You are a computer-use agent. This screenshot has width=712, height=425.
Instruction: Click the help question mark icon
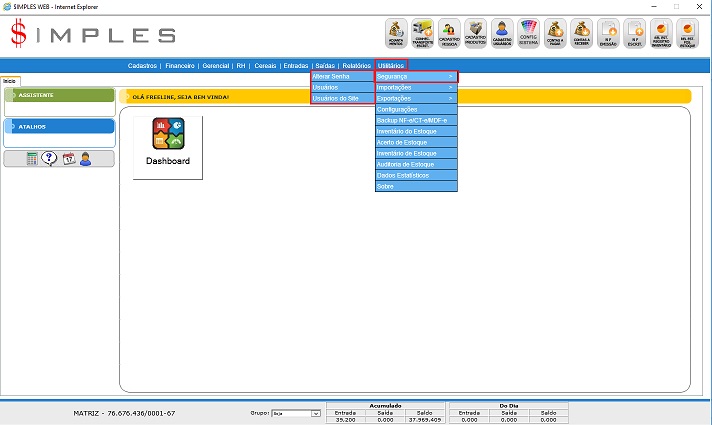click(49, 158)
